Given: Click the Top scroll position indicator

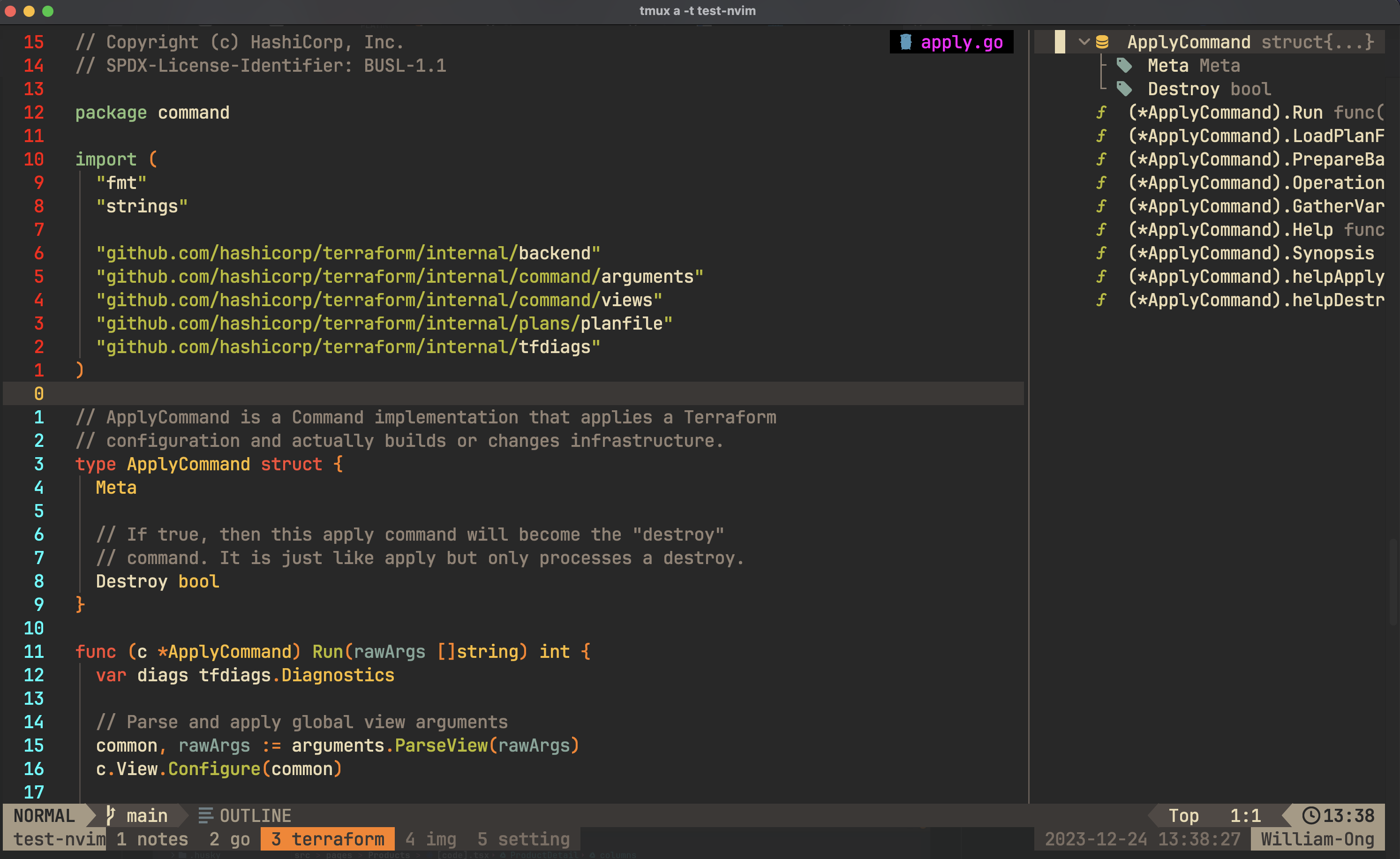Looking at the screenshot, I should [x=1183, y=816].
